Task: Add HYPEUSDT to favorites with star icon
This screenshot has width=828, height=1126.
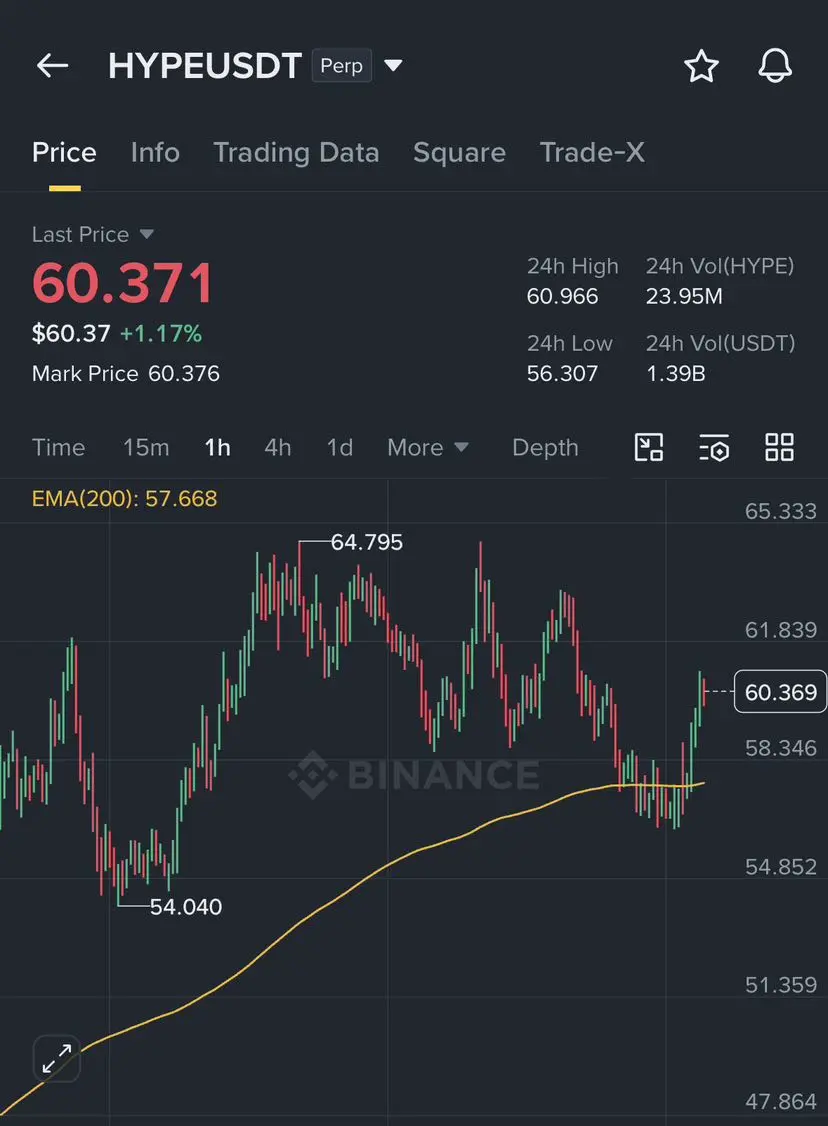Action: coord(701,66)
